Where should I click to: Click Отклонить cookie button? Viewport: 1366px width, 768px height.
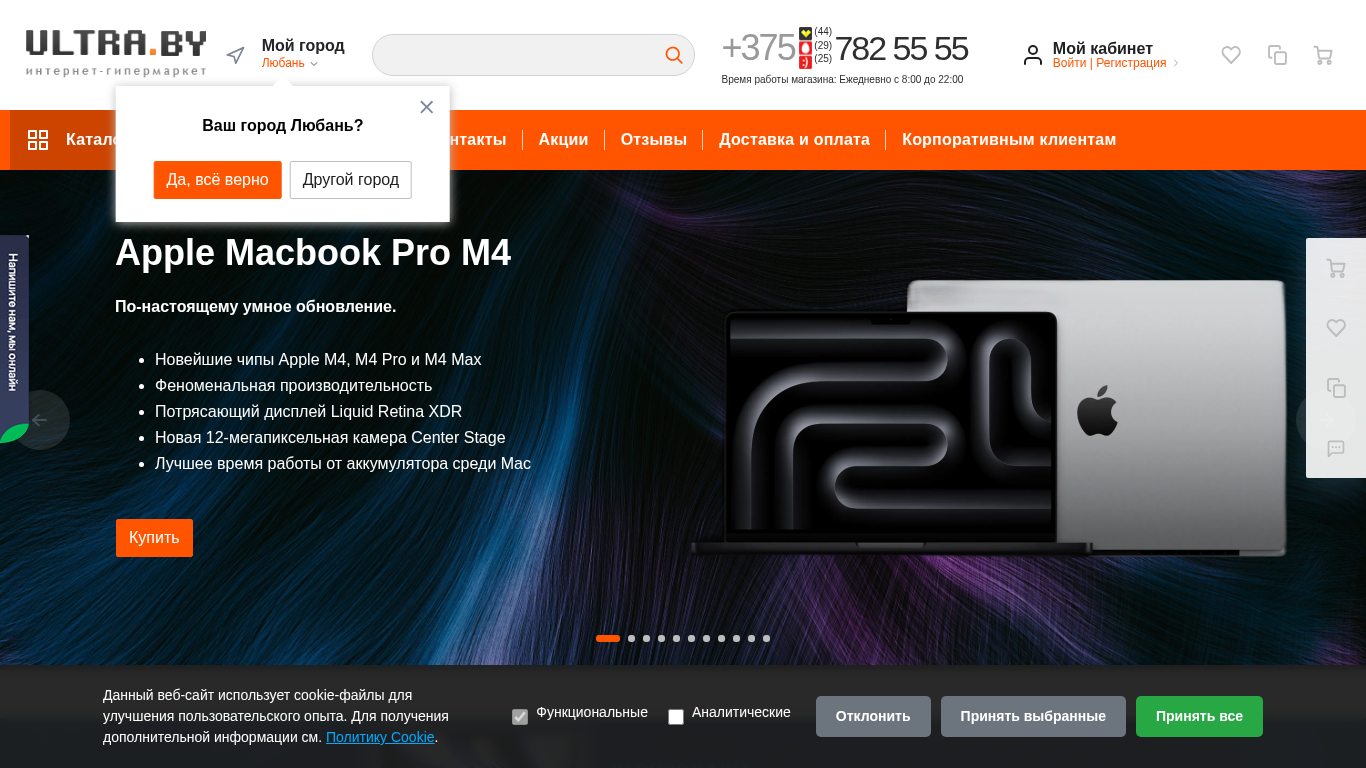point(873,717)
